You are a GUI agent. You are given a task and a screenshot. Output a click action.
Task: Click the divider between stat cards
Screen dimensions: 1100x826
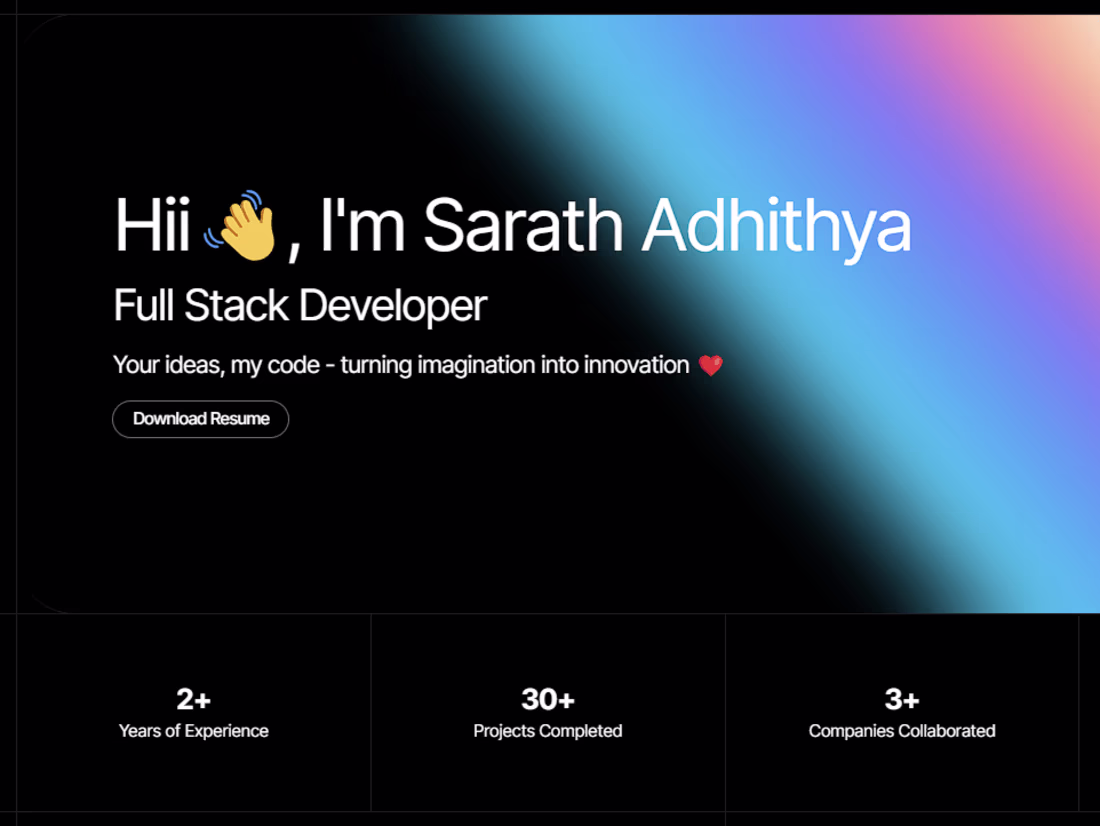(370, 712)
